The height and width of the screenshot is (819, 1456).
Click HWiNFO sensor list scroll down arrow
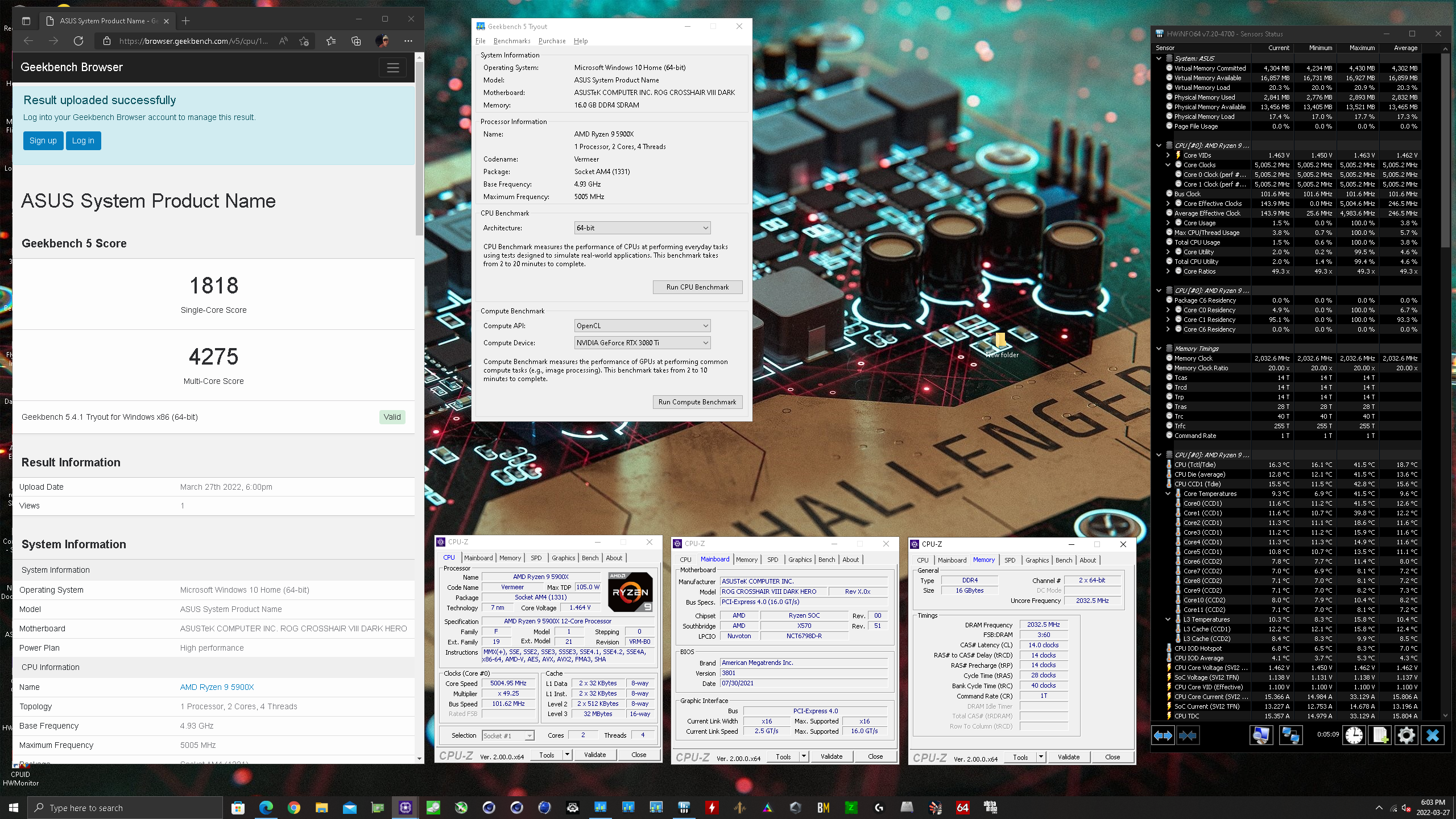click(x=1445, y=715)
